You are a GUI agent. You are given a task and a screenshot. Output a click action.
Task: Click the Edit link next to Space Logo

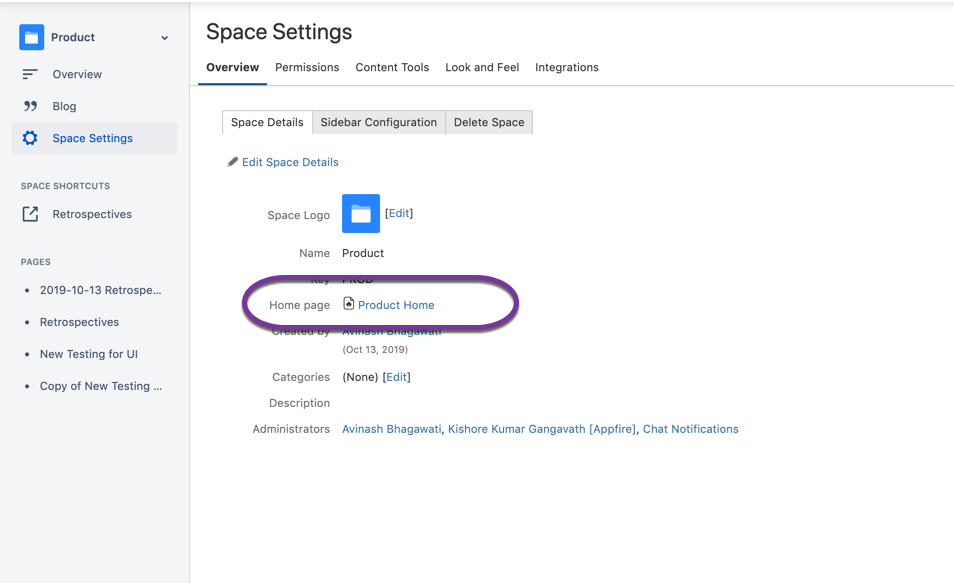click(399, 213)
